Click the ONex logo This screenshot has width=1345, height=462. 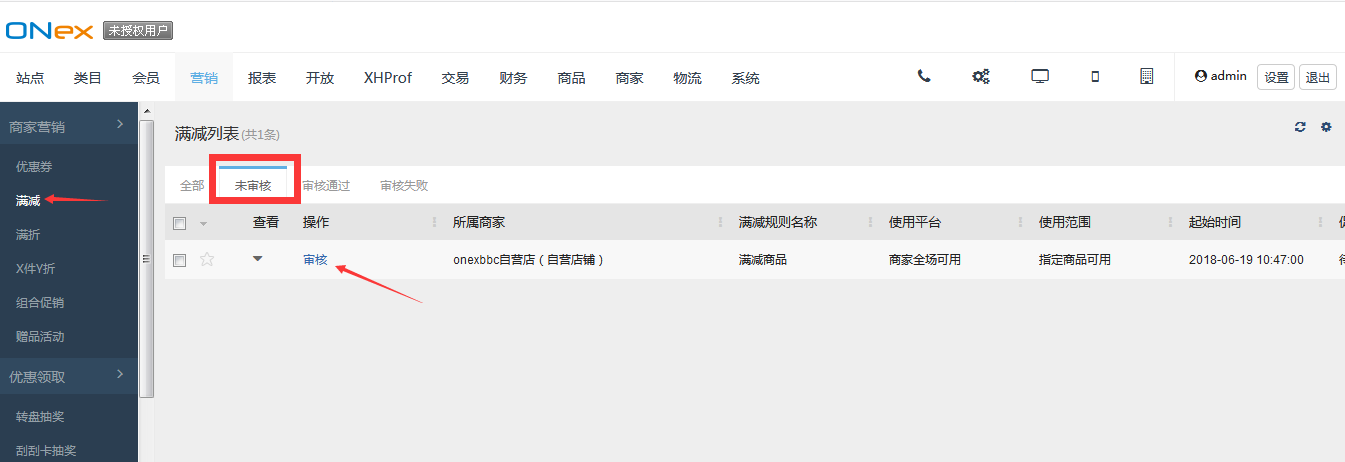pyautogui.click(x=49, y=30)
